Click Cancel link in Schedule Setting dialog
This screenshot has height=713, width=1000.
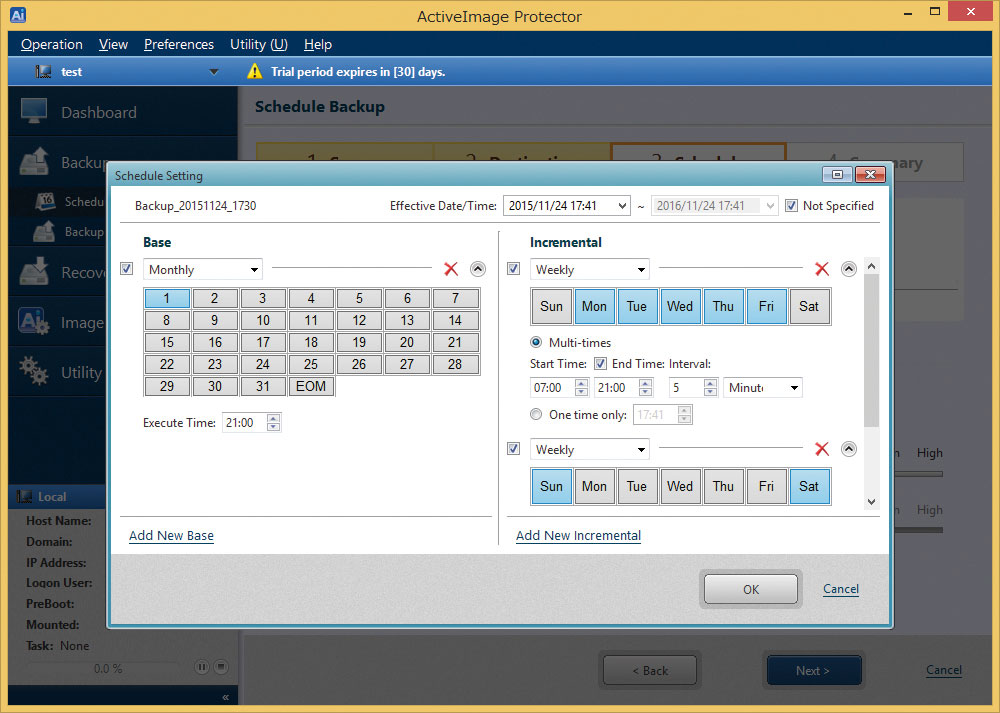[841, 589]
